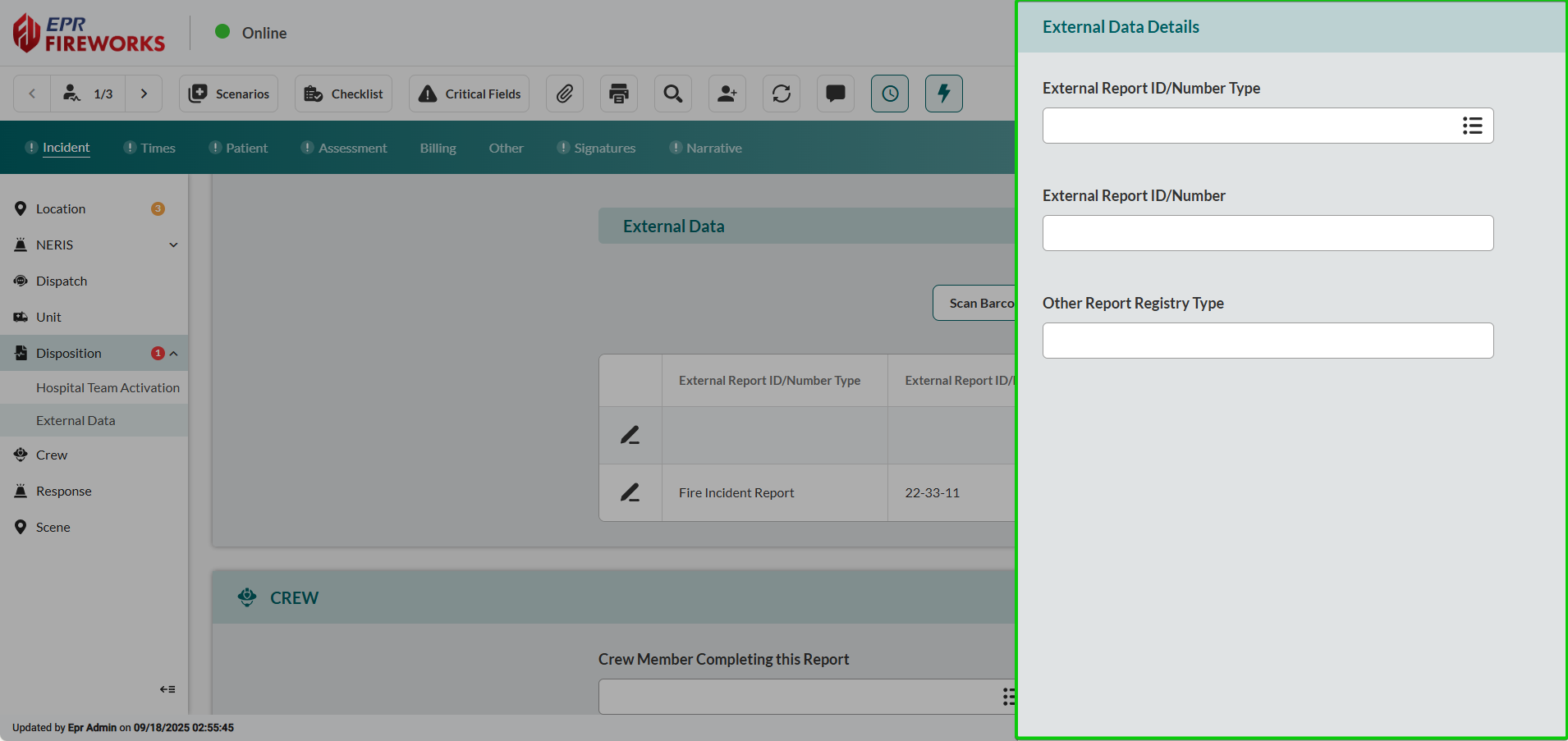The image size is (1568, 741).
Task: Edit the Fire Incident Report row
Action: coord(630,492)
